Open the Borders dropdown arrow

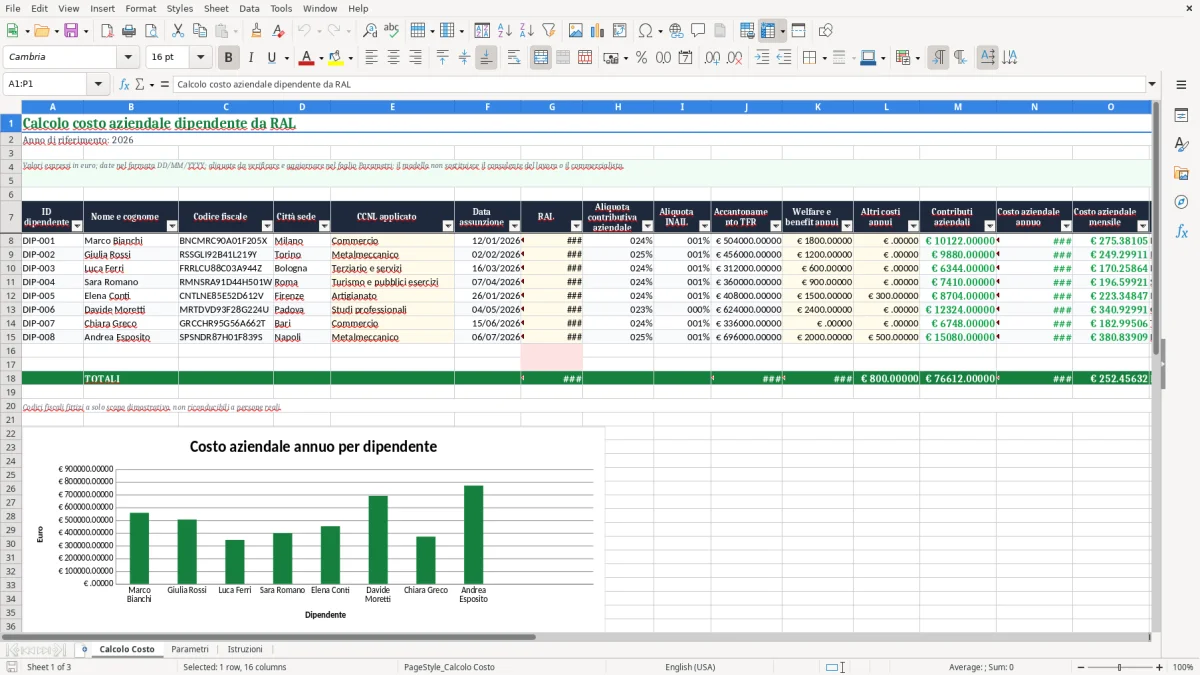coord(827,58)
